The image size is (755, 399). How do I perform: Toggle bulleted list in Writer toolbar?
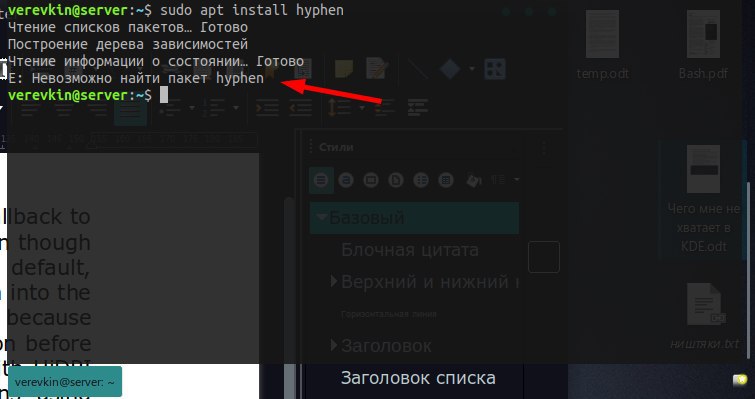169,107
